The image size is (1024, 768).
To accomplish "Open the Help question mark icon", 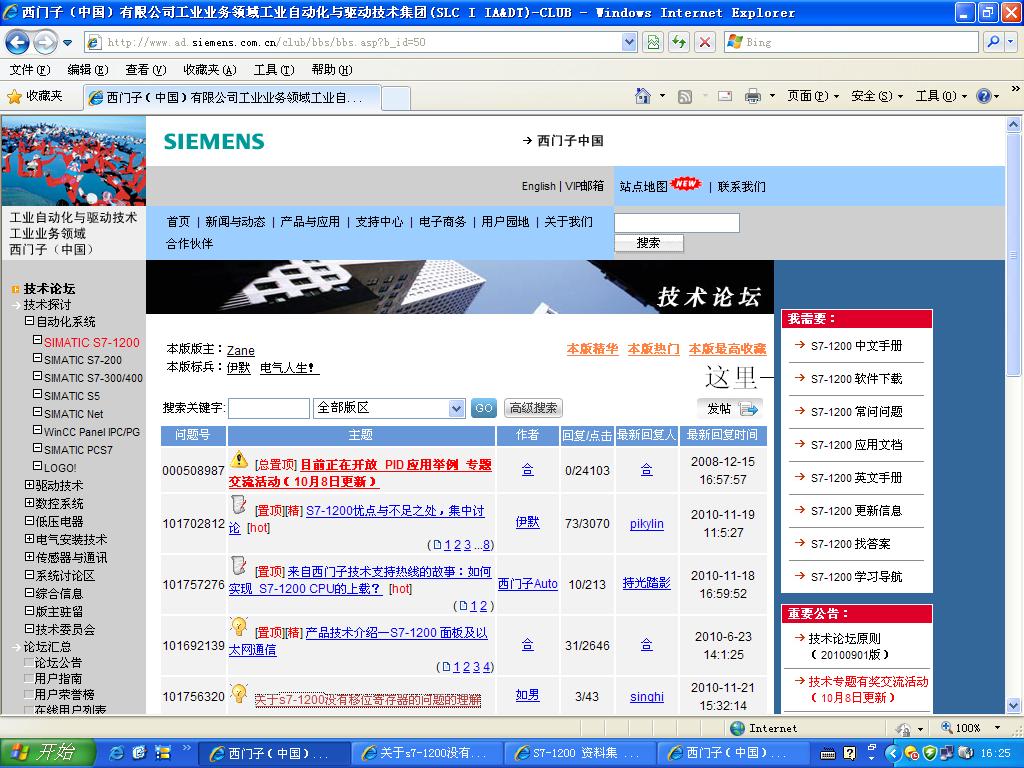I will click(983, 96).
